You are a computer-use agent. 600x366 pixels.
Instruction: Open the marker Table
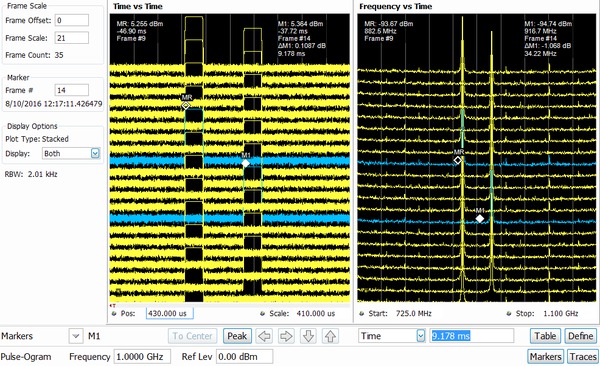pos(545,336)
